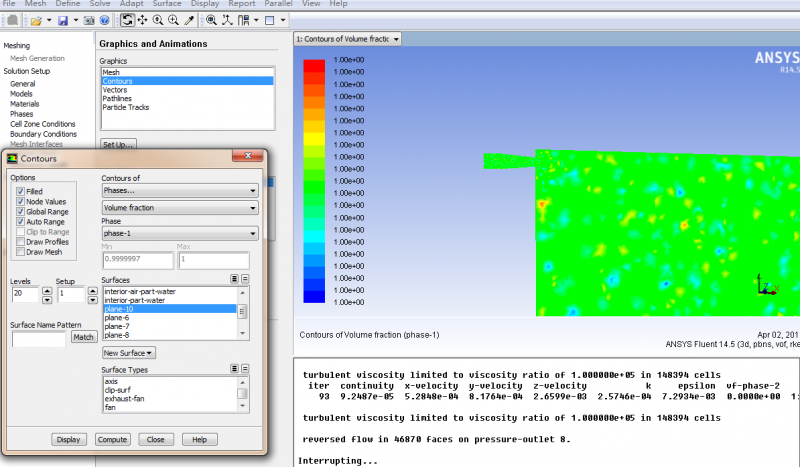
Task: Open the Volume fraction dropdown
Action: tap(180, 208)
